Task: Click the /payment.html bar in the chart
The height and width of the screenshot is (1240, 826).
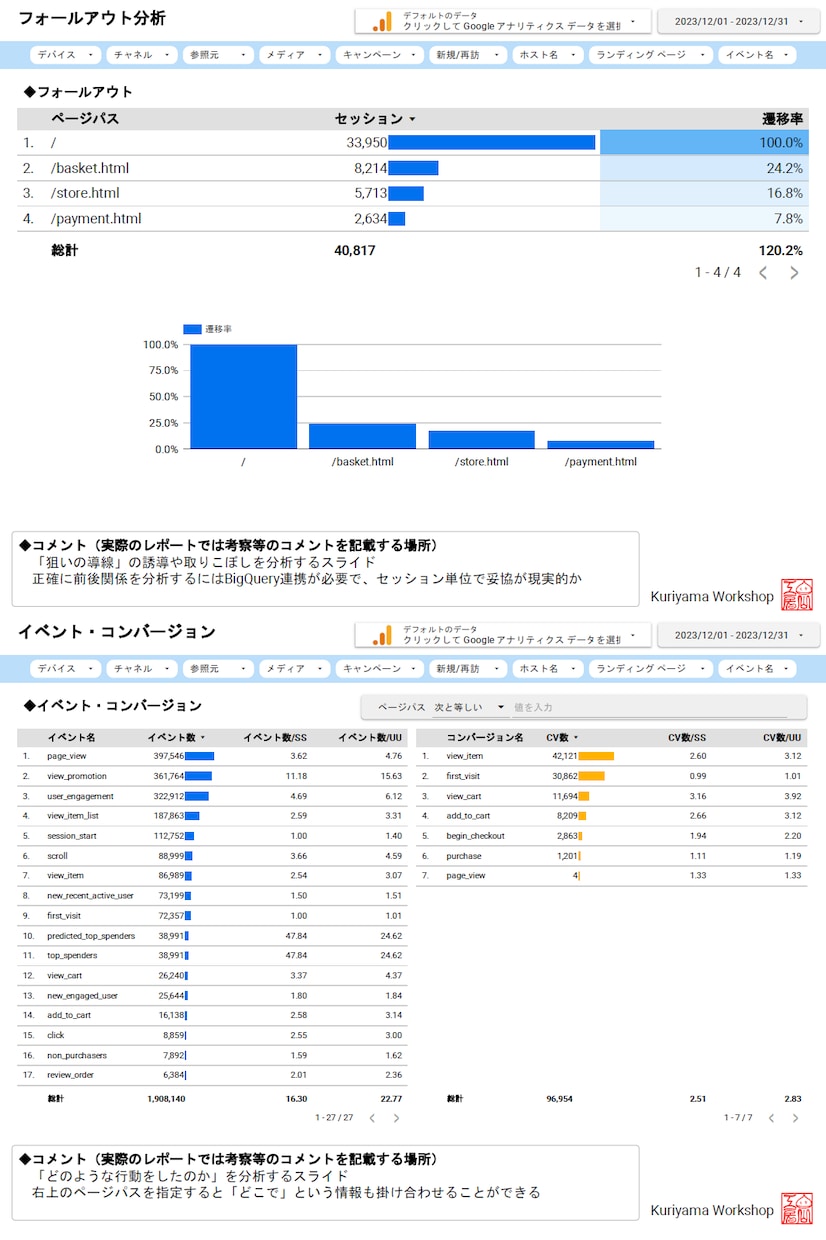Action: (x=600, y=445)
